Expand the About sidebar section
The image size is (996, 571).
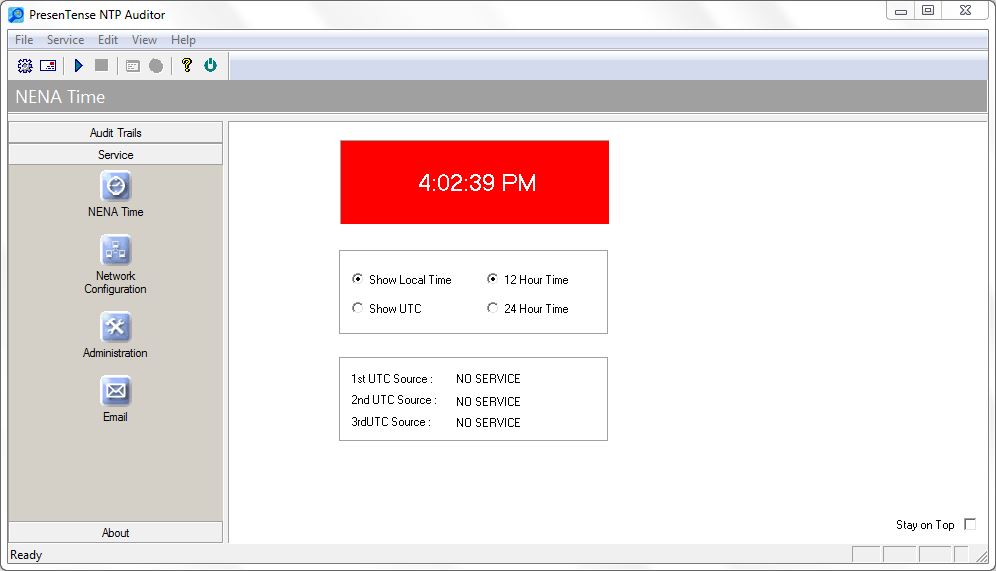[x=116, y=533]
